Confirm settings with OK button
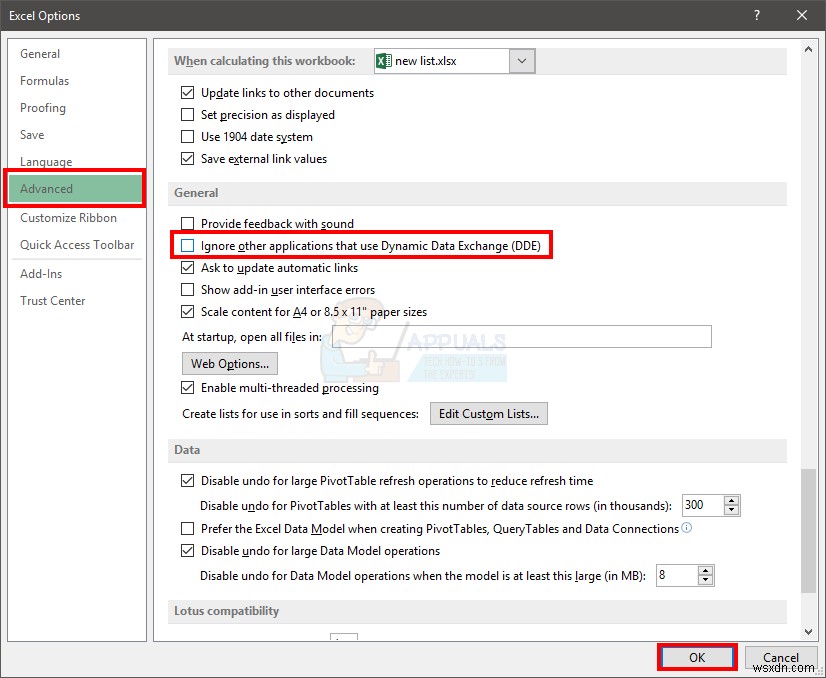This screenshot has width=826, height=678. [x=697, y=657]
